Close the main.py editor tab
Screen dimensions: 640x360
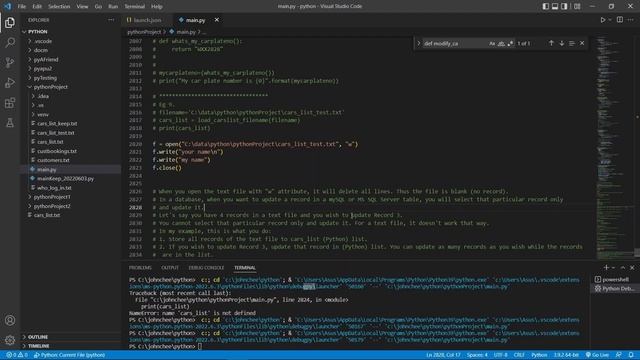217,20
